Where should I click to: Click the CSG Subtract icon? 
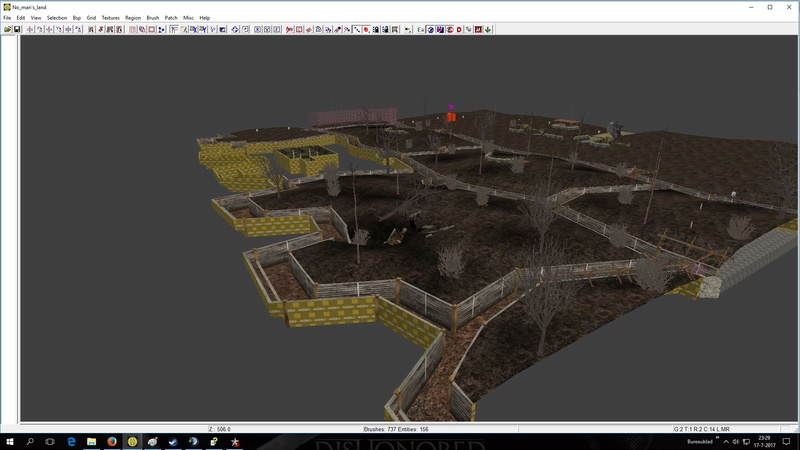(x=132, y=29)
